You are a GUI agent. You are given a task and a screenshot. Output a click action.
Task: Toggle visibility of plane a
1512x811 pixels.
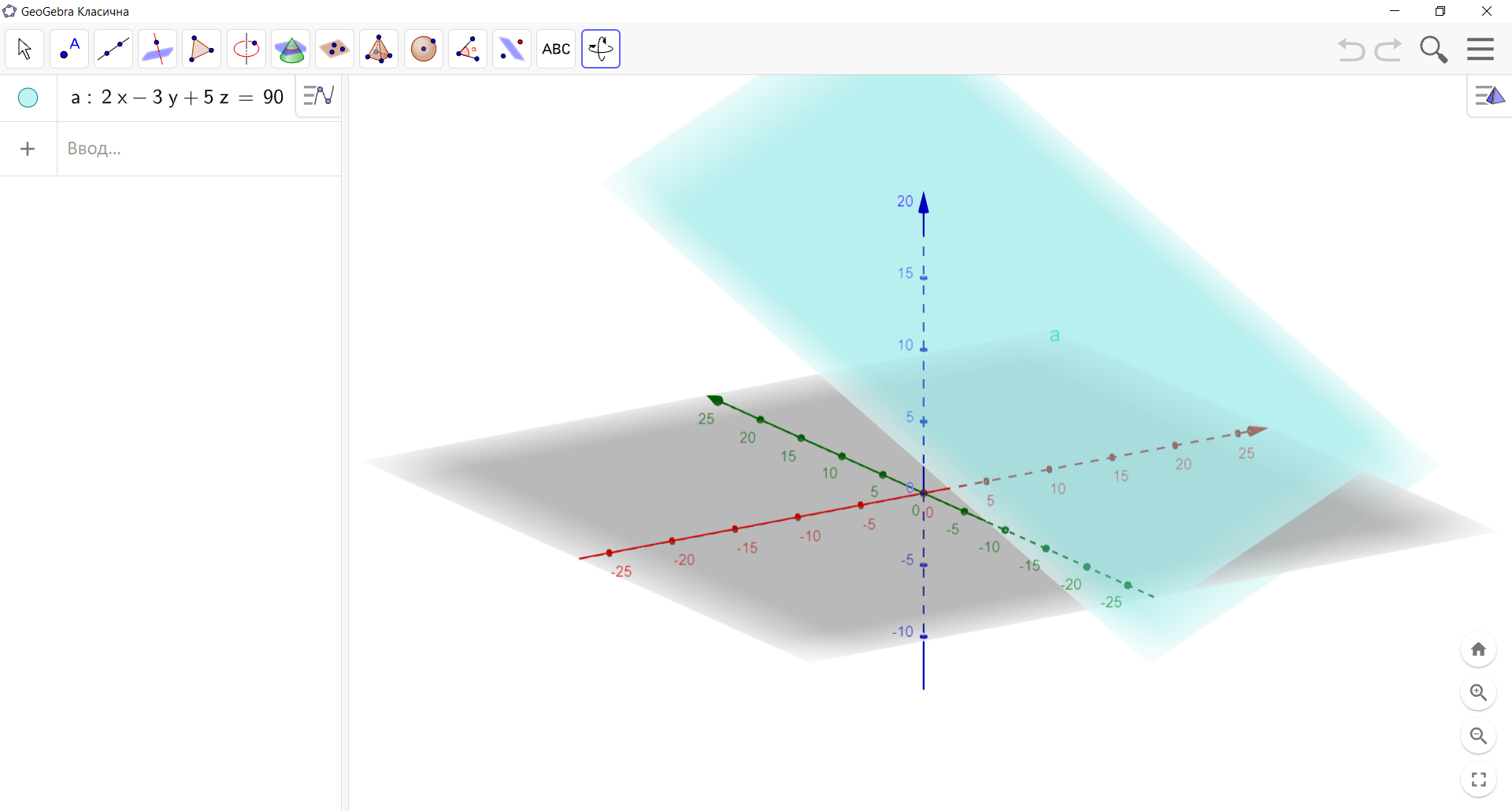click(x=28, y=98)
